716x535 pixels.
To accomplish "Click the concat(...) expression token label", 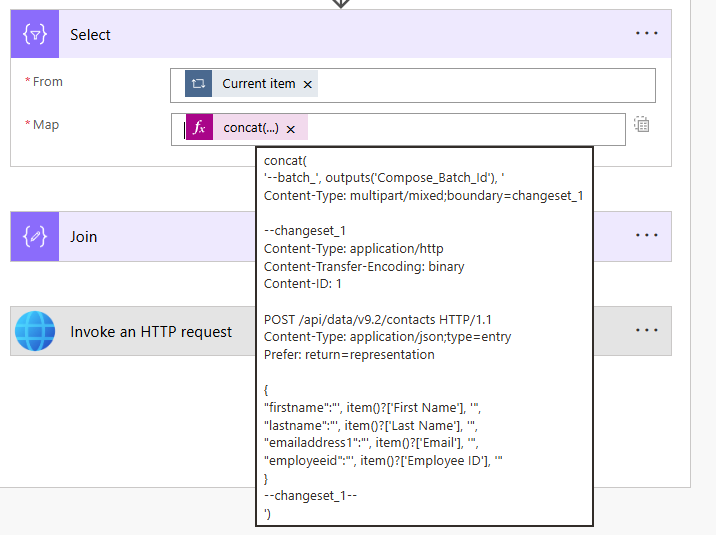I will click(x=251, y=127).
